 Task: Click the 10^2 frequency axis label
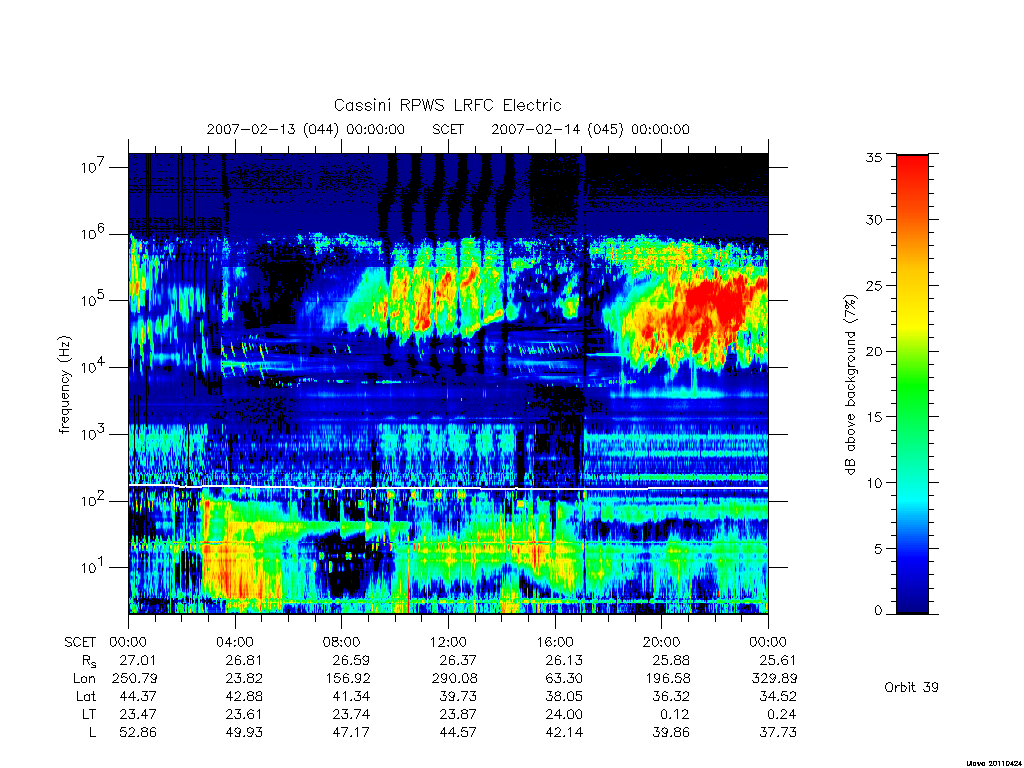coord(92,501)
